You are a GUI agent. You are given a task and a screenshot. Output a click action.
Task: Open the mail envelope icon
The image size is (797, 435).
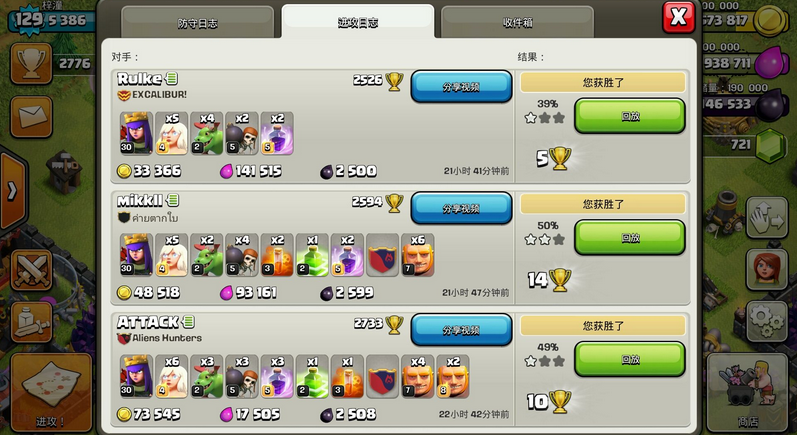(31, 117)
